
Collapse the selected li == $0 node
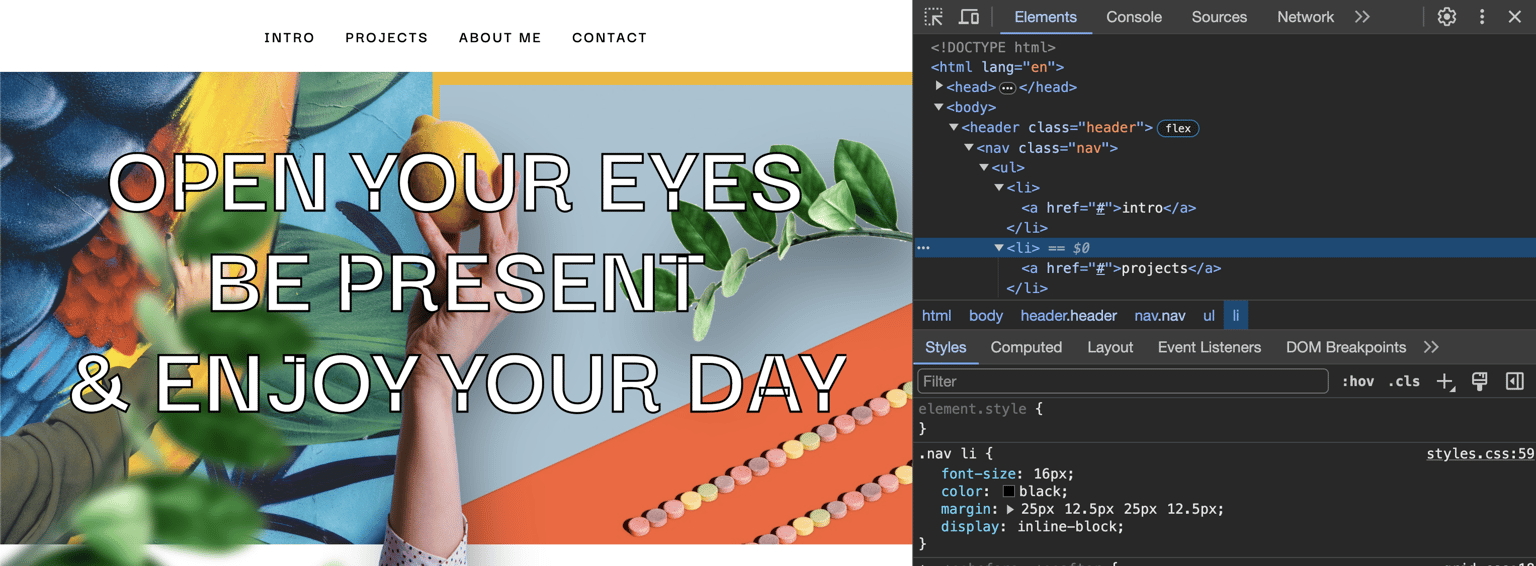pos(999,247)
